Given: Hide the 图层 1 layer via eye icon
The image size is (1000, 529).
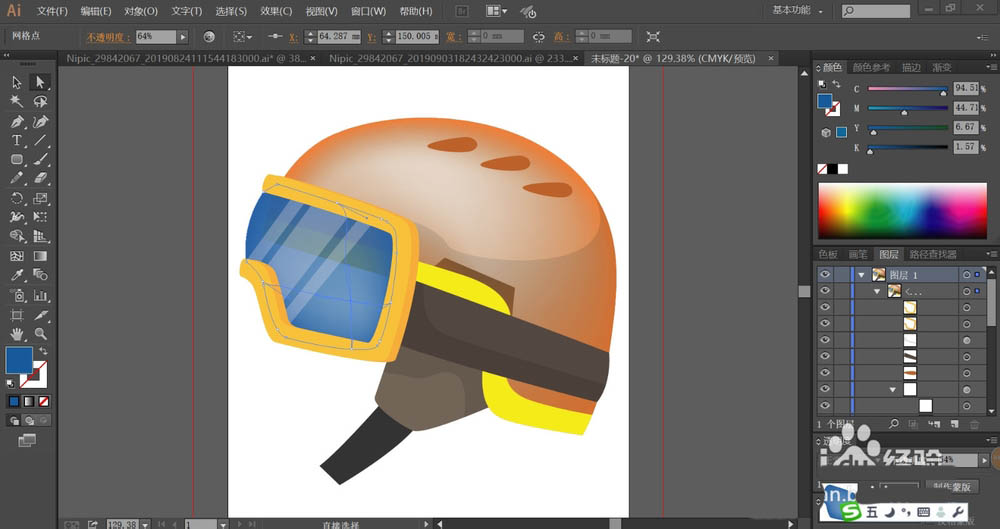Looking at the screenshot, I should (825, 274).
